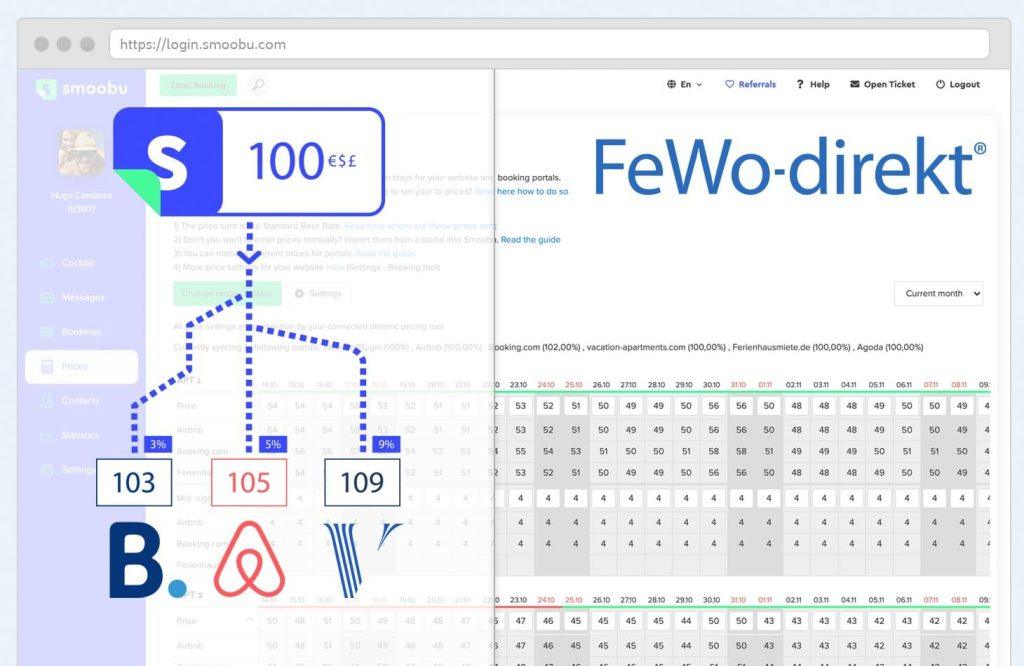Click APT 2 Airbnb price 47 for 23.10

click(520, 646)
